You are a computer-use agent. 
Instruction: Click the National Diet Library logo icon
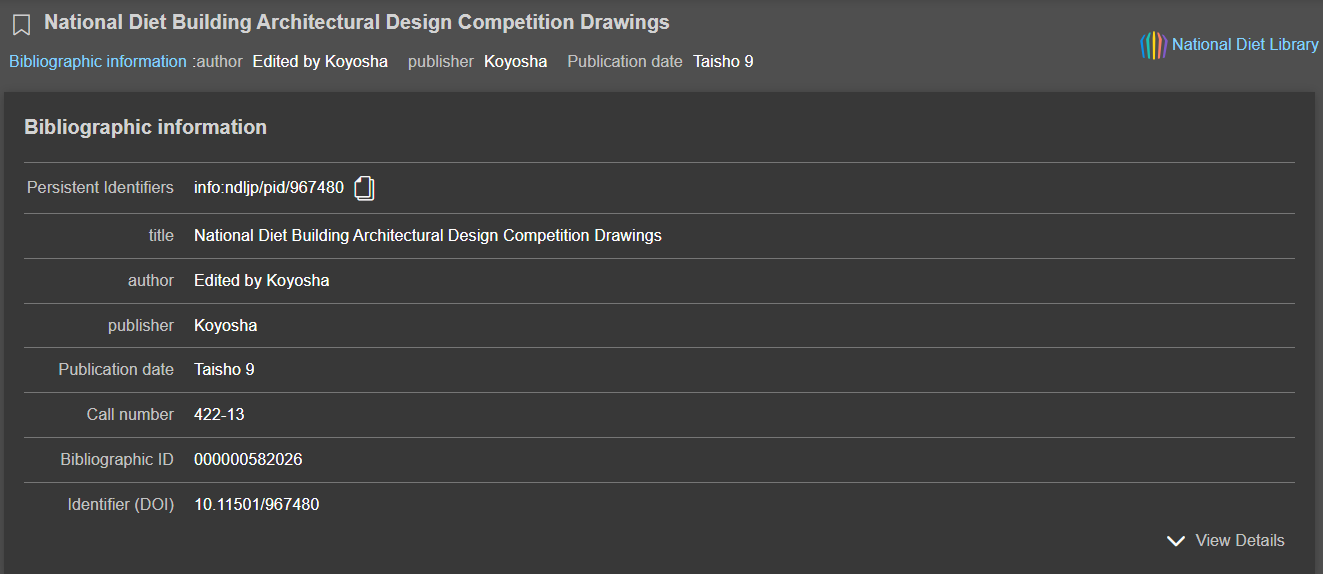[x=1153, y=45]
